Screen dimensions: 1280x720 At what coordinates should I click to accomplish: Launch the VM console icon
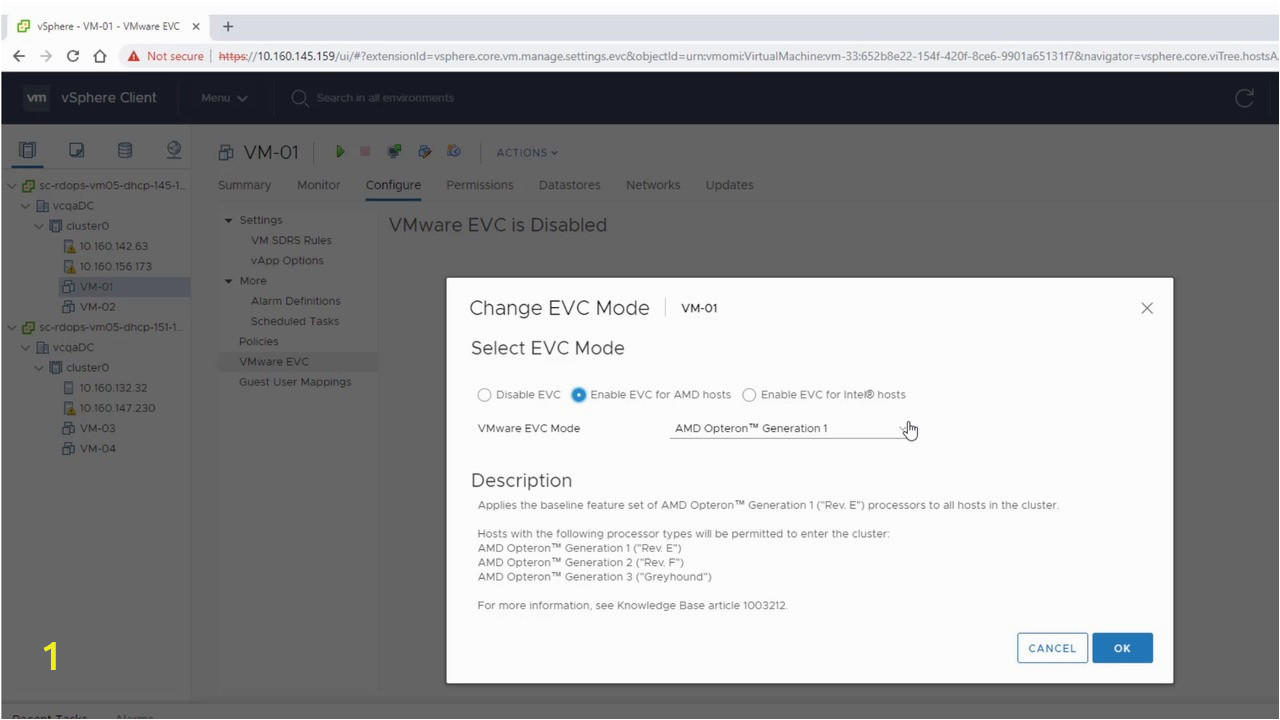pyautogui.click(x=395, y=152)
